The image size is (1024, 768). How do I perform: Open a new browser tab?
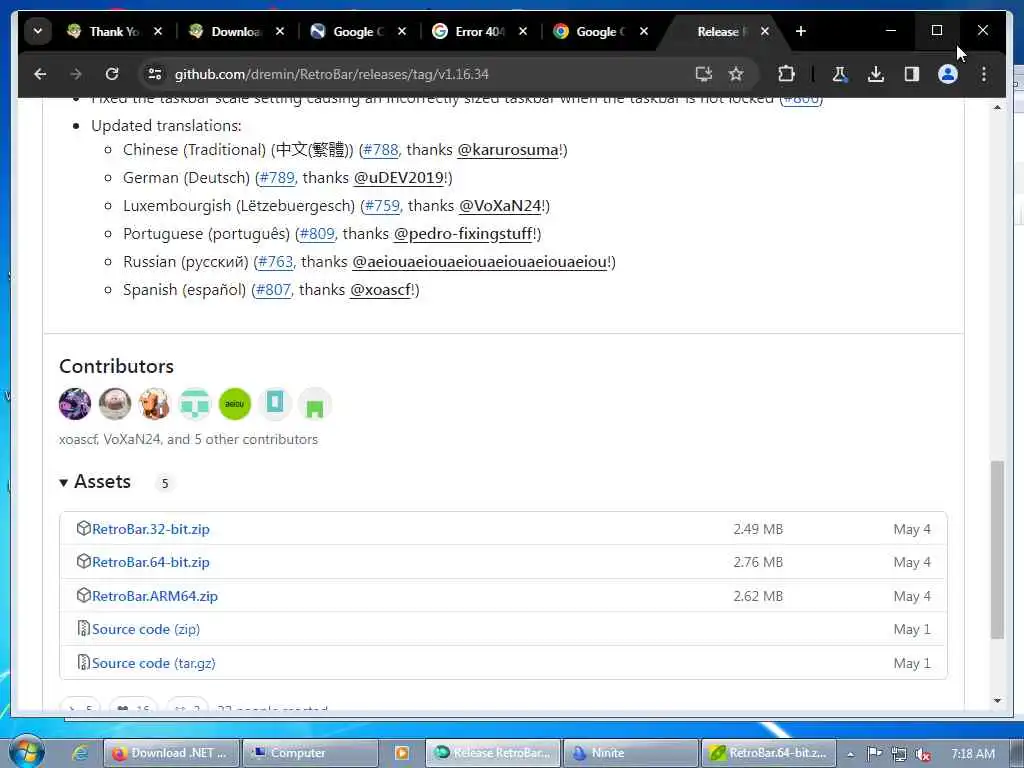coord(801,31)
